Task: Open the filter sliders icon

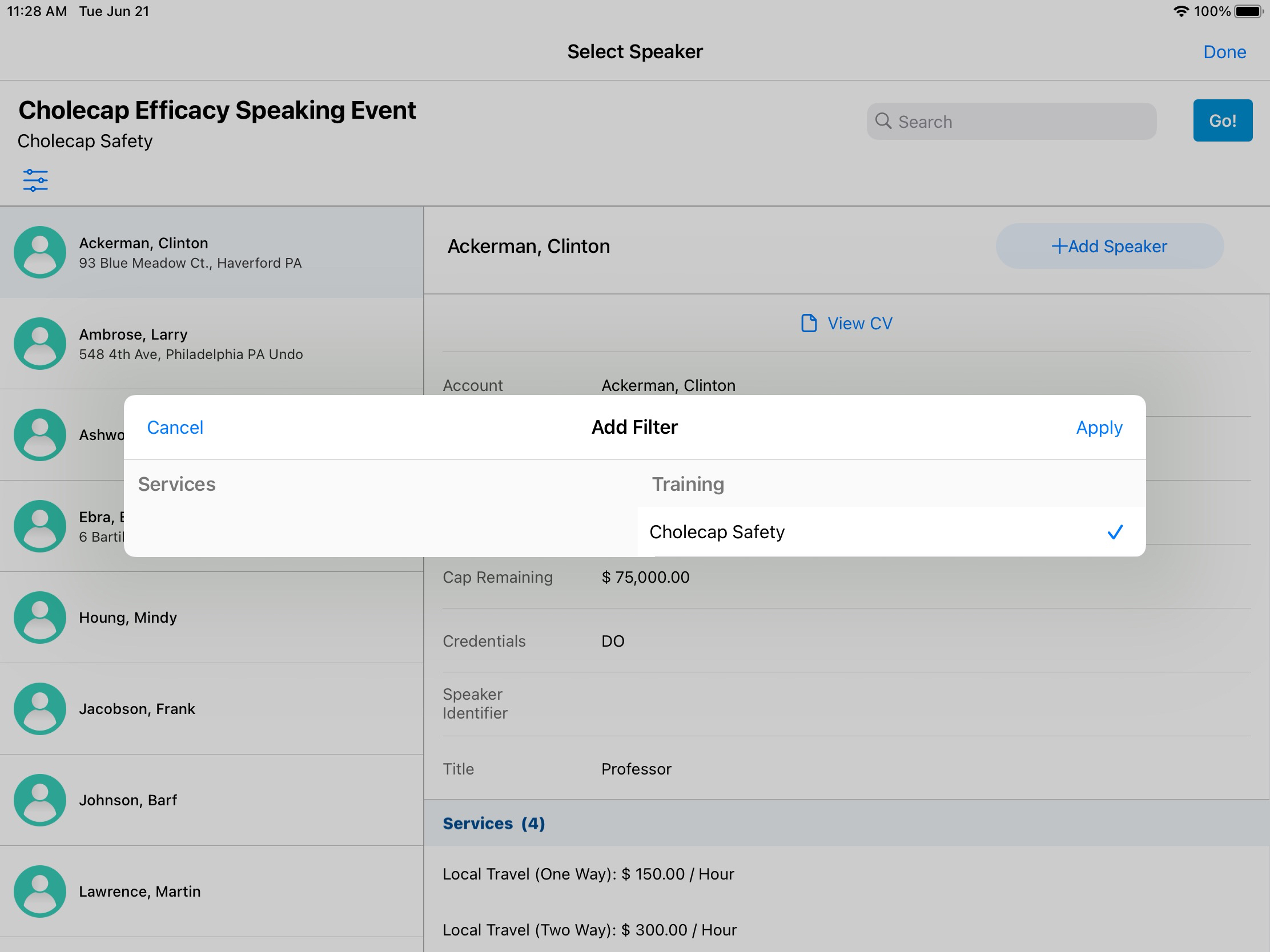Action: pyautogui.click(x=35, y=180)
